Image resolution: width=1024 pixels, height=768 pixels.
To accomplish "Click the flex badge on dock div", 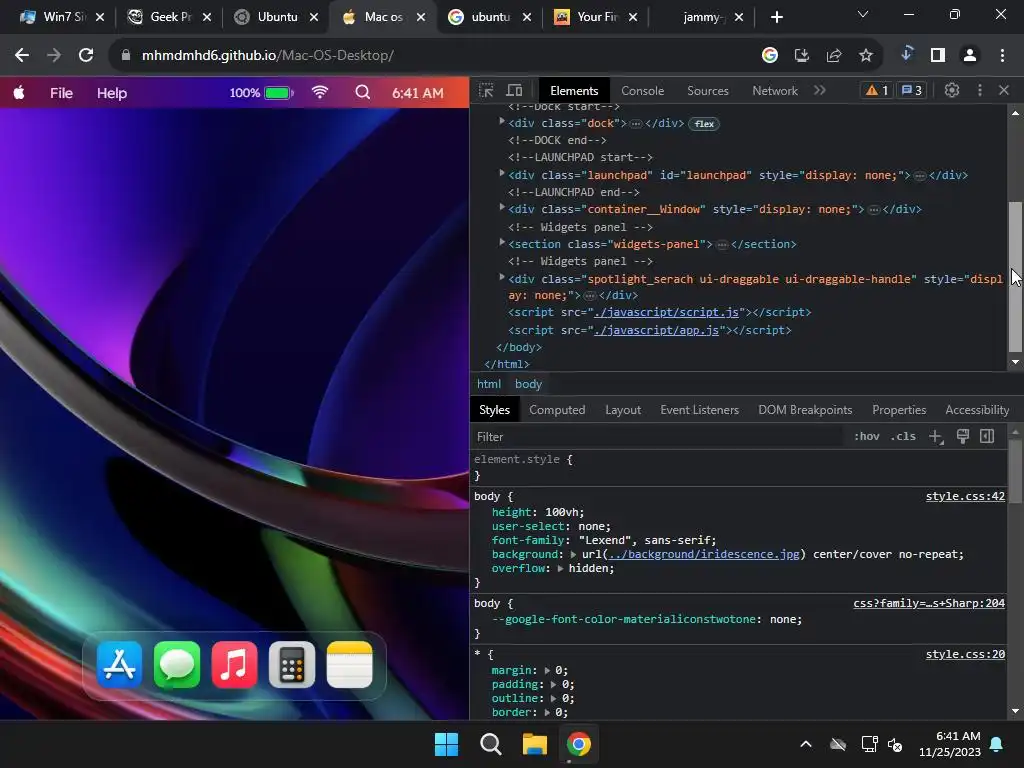I will (704, 123).
